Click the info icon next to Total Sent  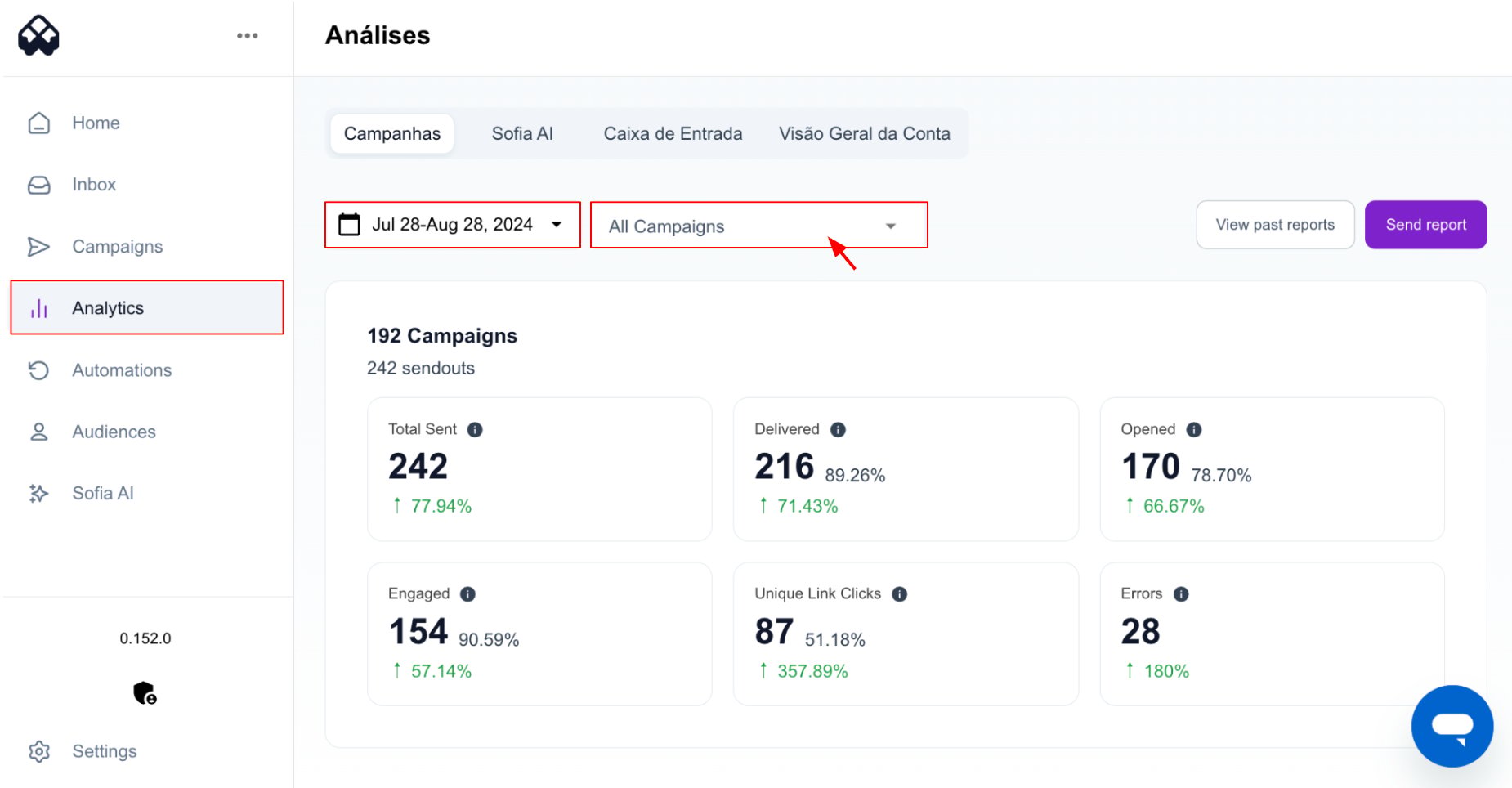click(475, 429)
